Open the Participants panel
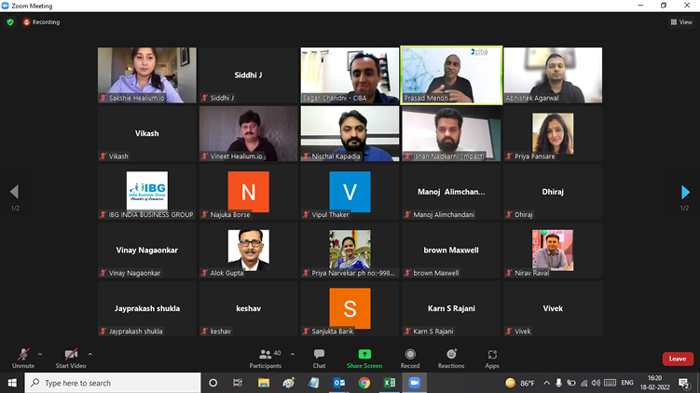The image size is (700, 393). 265,359
